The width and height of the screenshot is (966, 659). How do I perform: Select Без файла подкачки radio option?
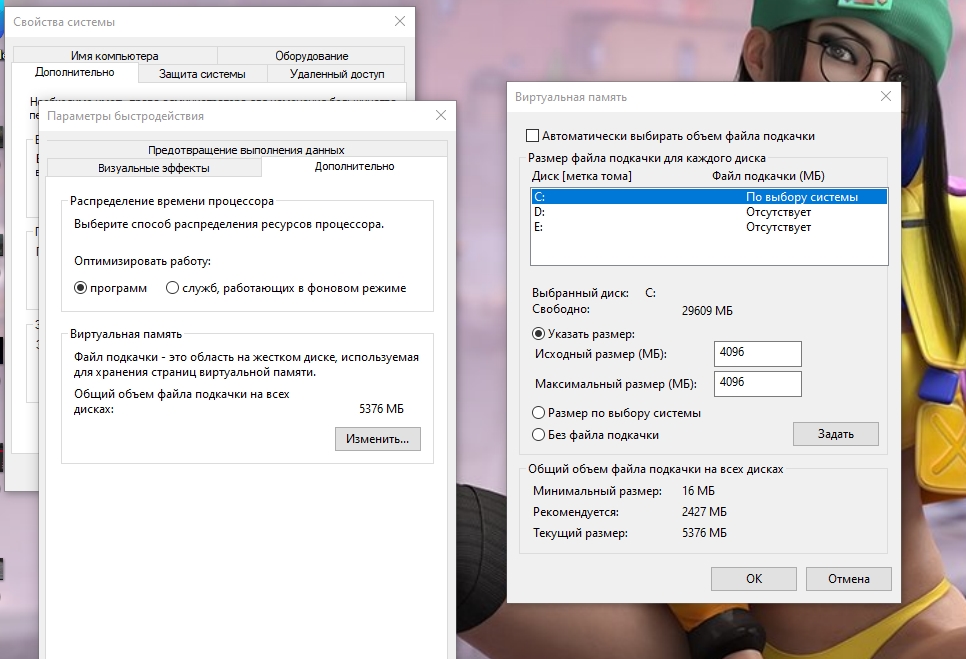(x=539, y=435)
